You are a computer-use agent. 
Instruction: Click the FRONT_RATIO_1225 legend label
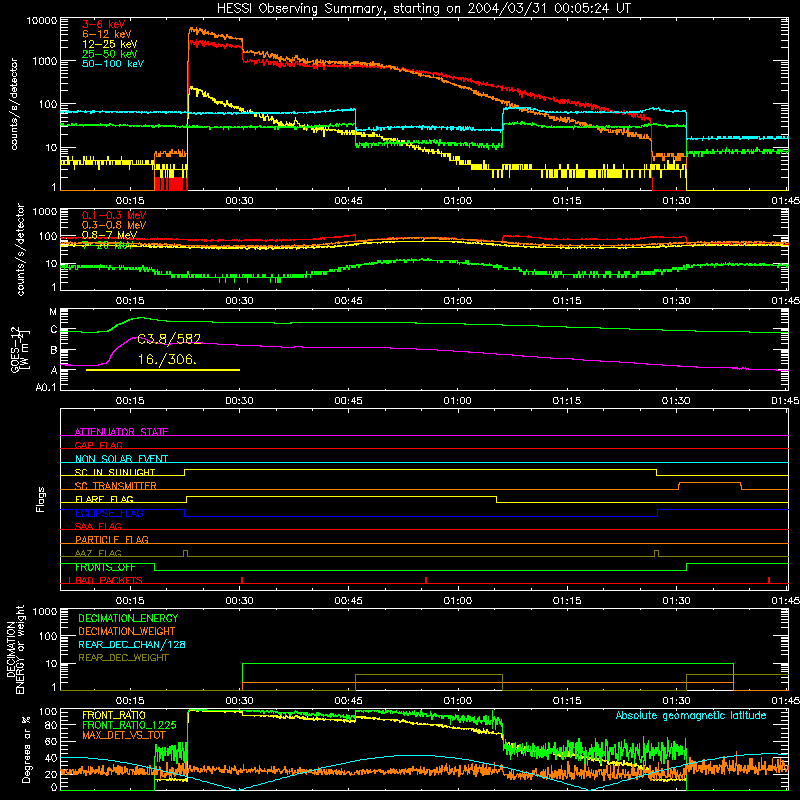(129, 725)
